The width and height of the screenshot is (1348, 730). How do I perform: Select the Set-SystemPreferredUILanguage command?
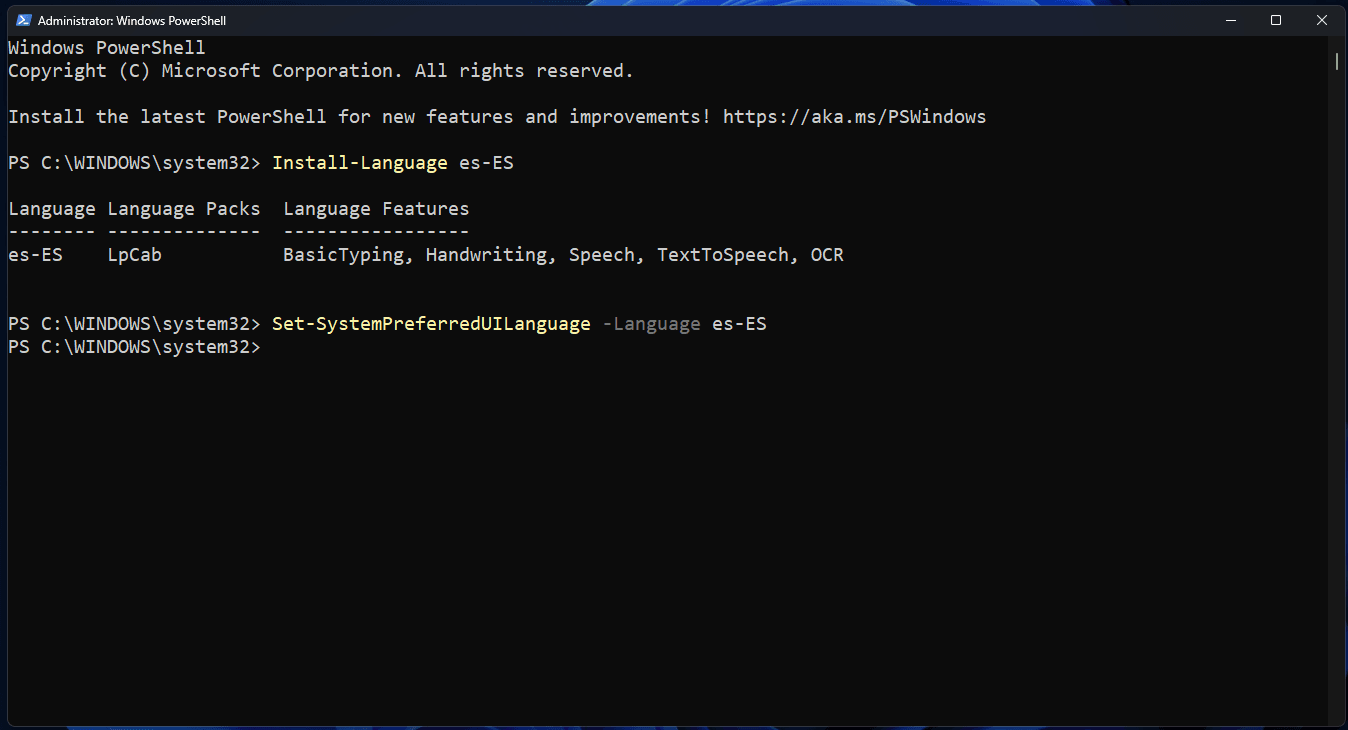click(431, 323)
